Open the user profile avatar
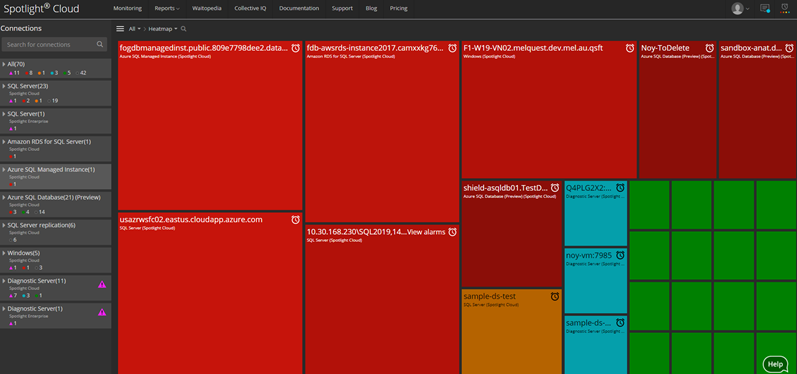The image size is (797, 374). [x=737, y=9]
